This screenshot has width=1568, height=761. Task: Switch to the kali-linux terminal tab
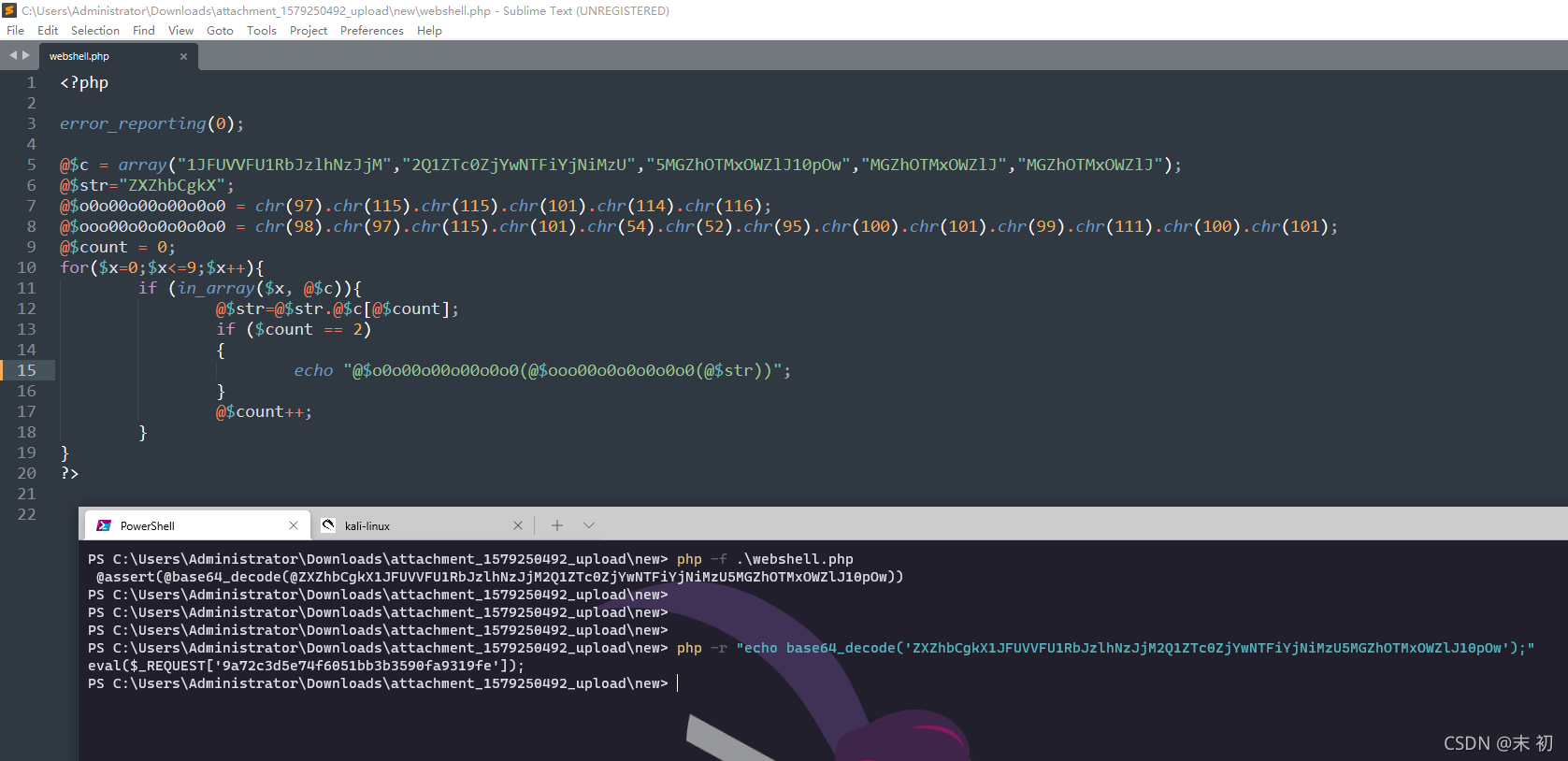click(x=422, y=525)
